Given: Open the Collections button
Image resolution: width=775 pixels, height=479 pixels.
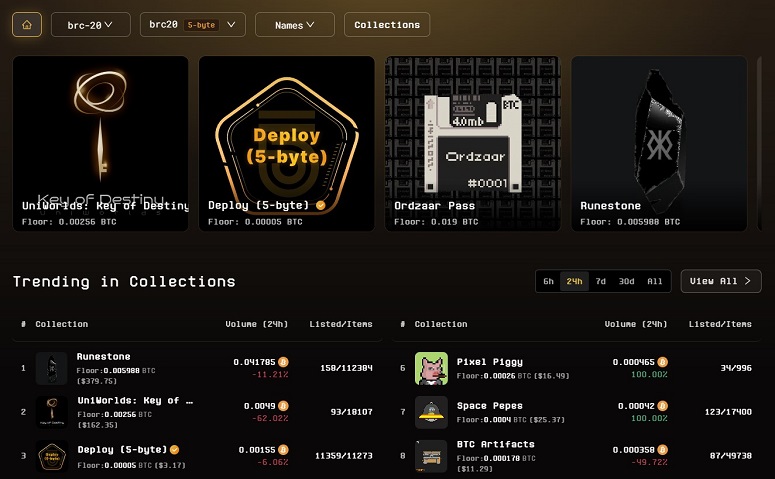Looking at the screenshot, I should [x=387, y=25].
